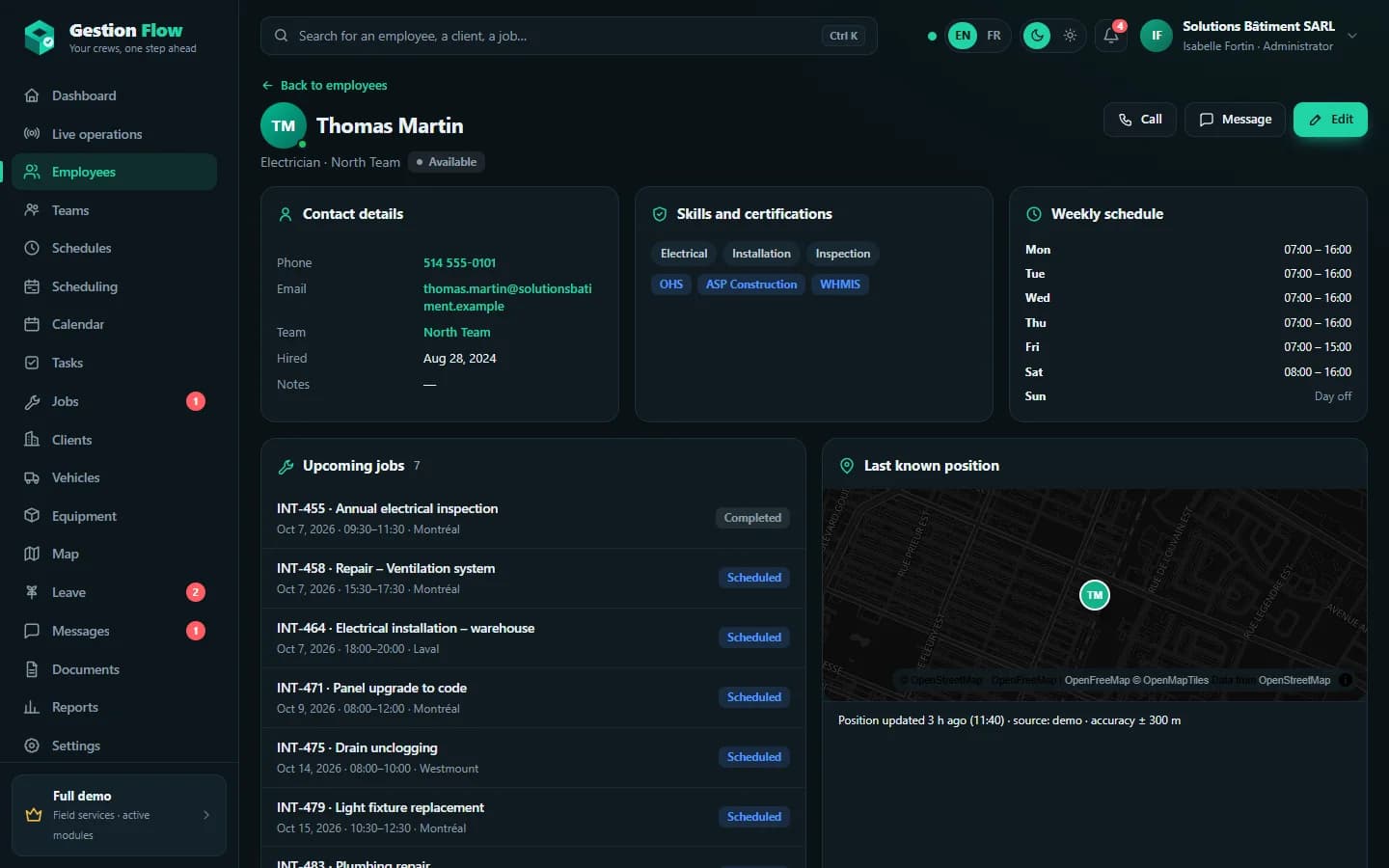Open job INT-458 Repair Ventilation system

point(533,578)
